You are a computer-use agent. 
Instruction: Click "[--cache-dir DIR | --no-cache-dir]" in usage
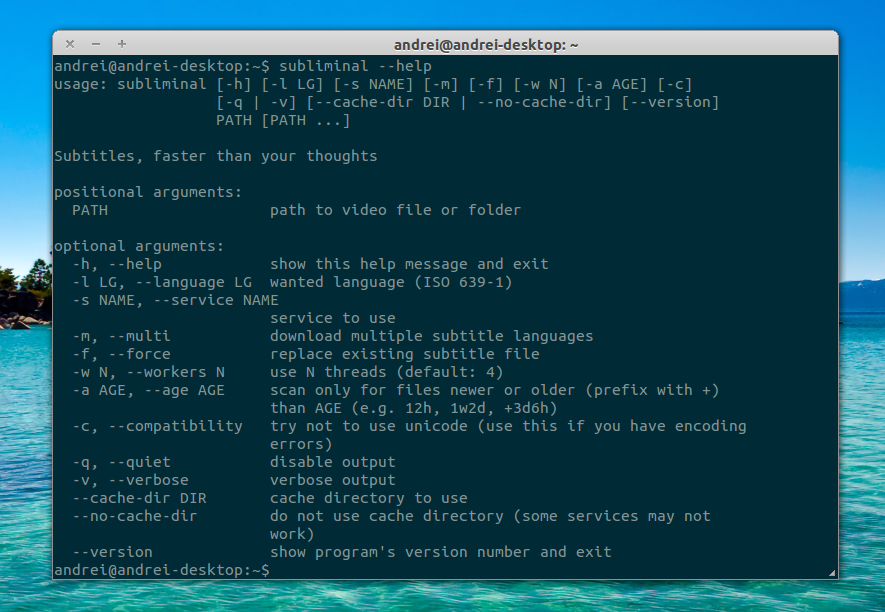[459, 102]
